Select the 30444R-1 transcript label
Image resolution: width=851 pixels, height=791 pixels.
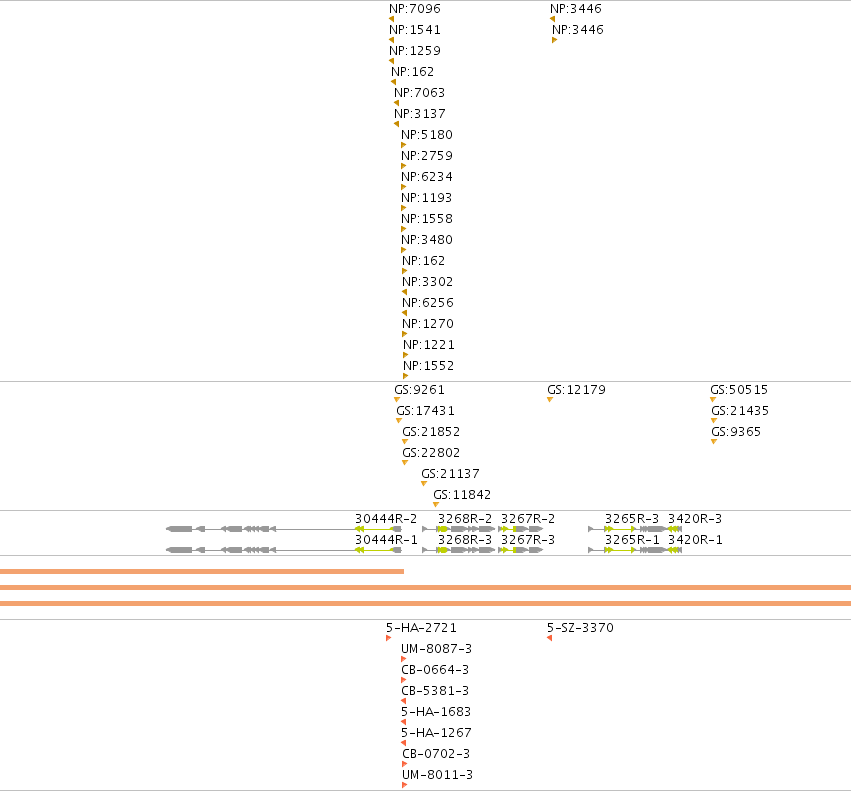click(386, 540)
